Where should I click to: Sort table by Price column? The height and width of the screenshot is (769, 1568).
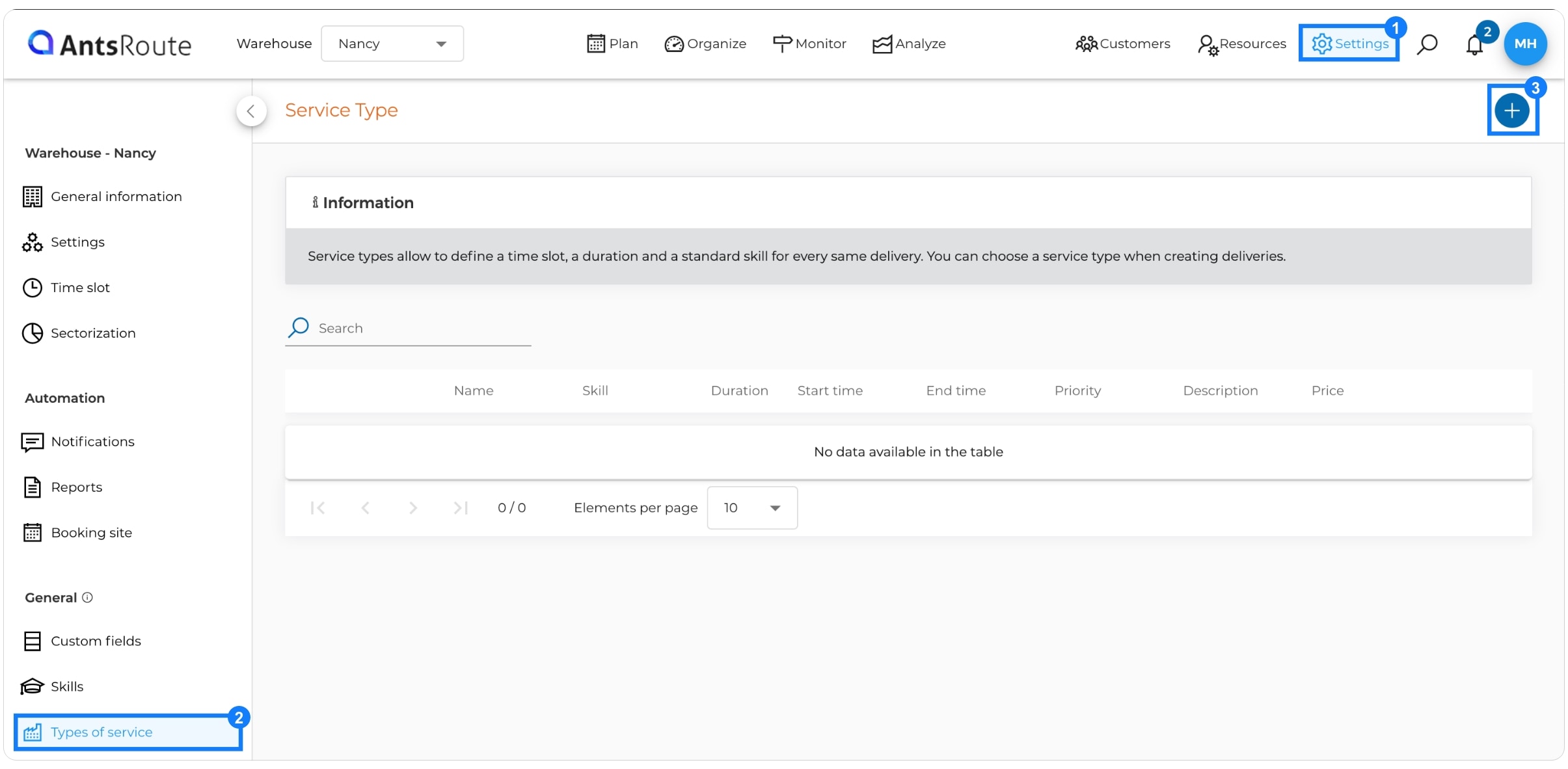[1327, 390]
